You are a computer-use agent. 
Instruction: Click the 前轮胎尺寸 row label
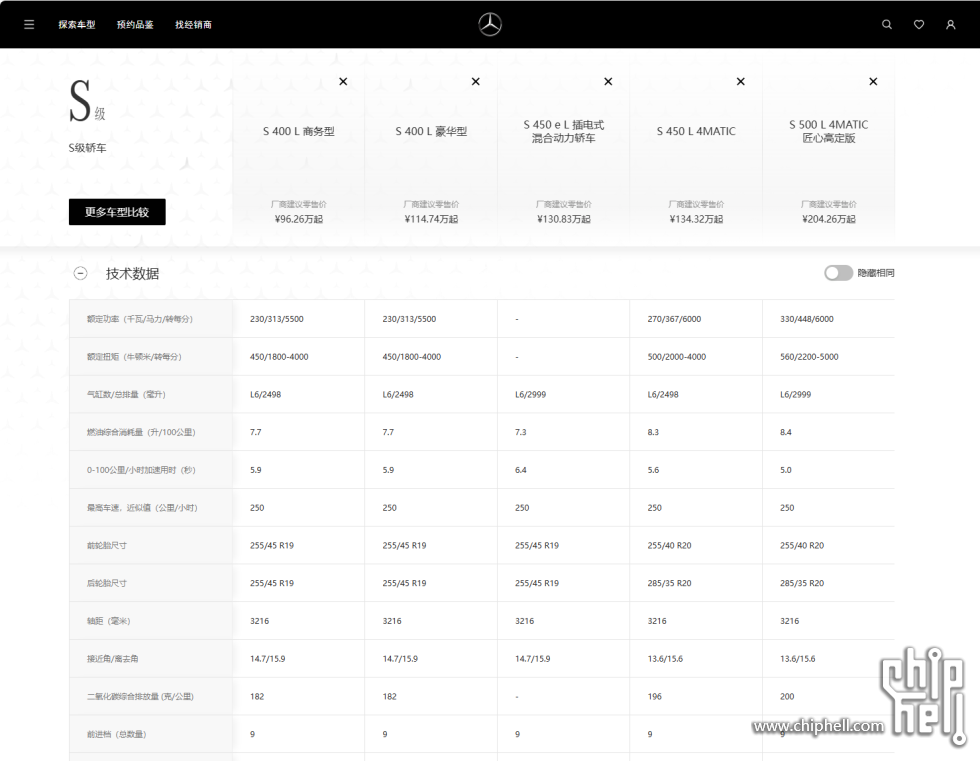point(107,545)
